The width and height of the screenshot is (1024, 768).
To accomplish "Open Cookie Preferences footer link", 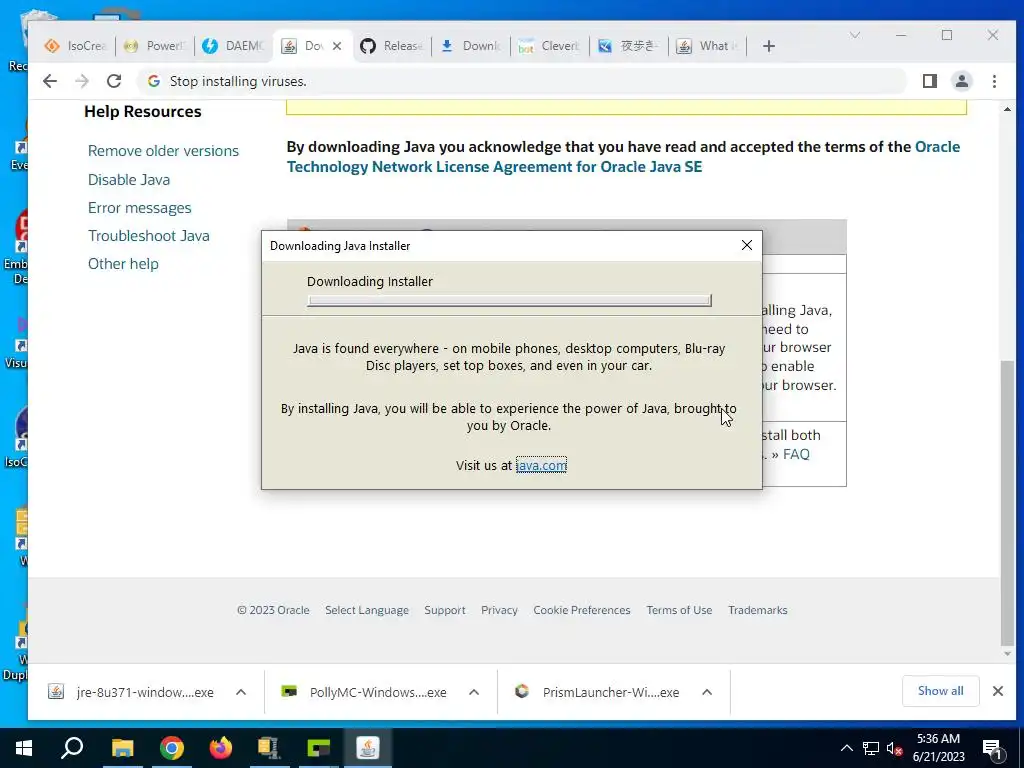I will coord(582,610).
